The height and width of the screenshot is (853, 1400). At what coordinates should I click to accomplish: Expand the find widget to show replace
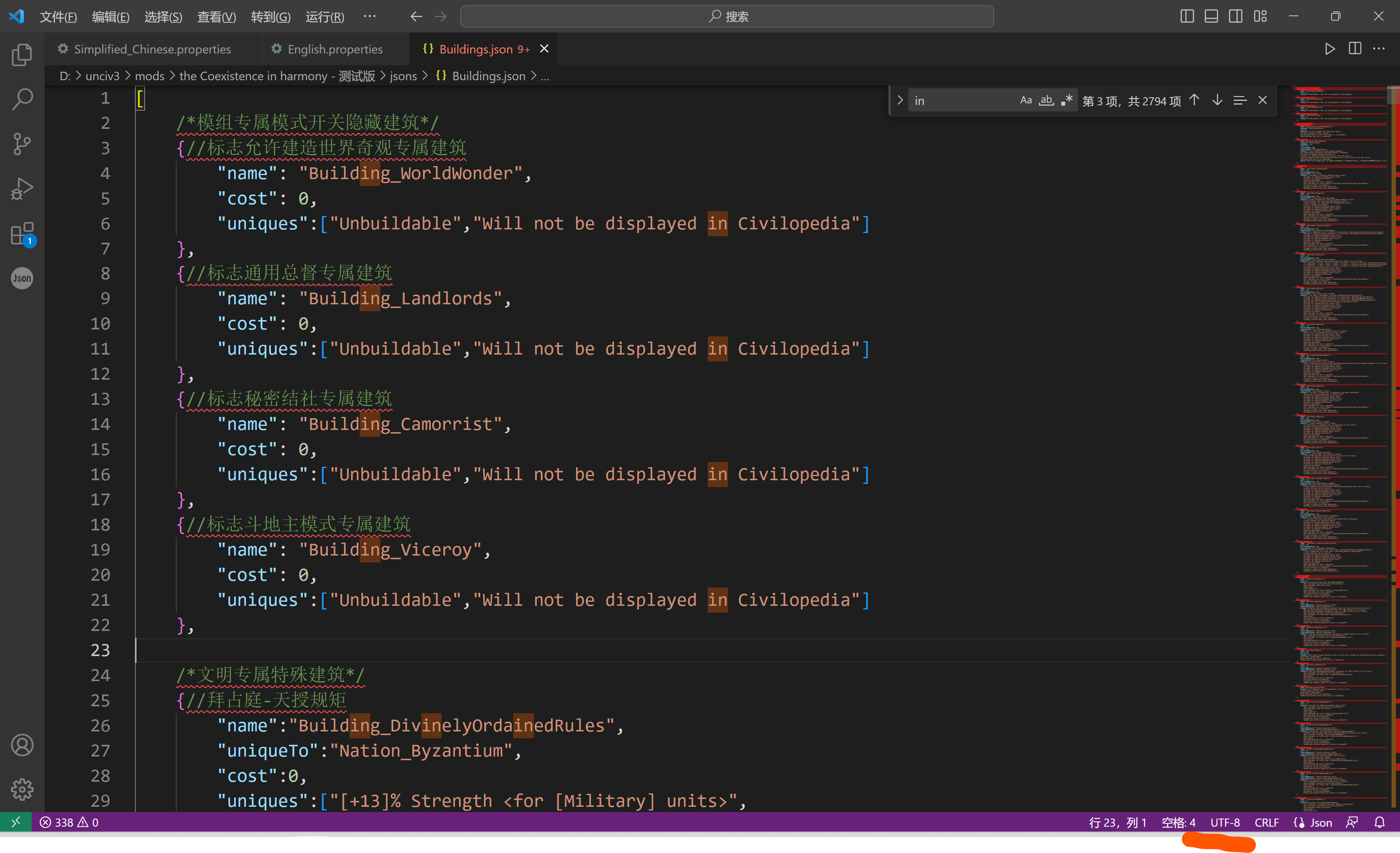pos(900,100)
